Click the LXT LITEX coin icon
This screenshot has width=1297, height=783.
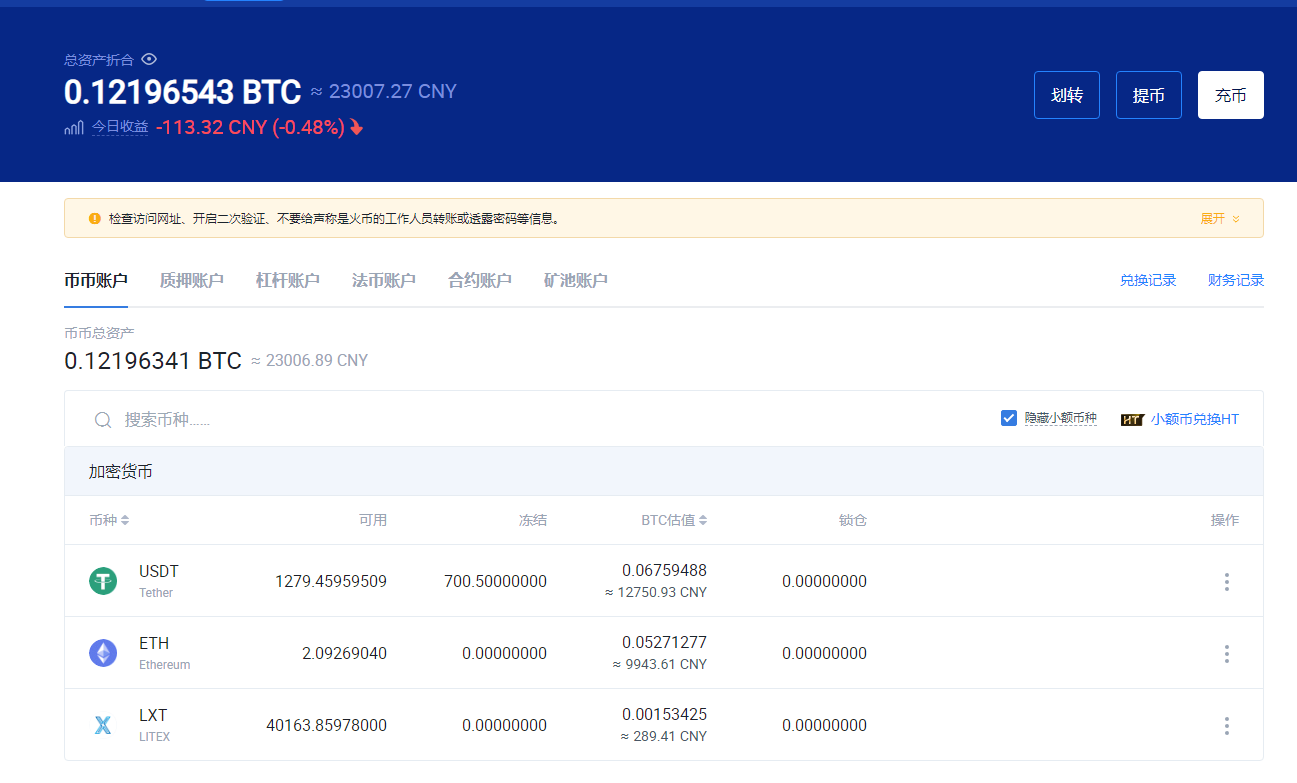pyautogui.click(x=103, y=725)
